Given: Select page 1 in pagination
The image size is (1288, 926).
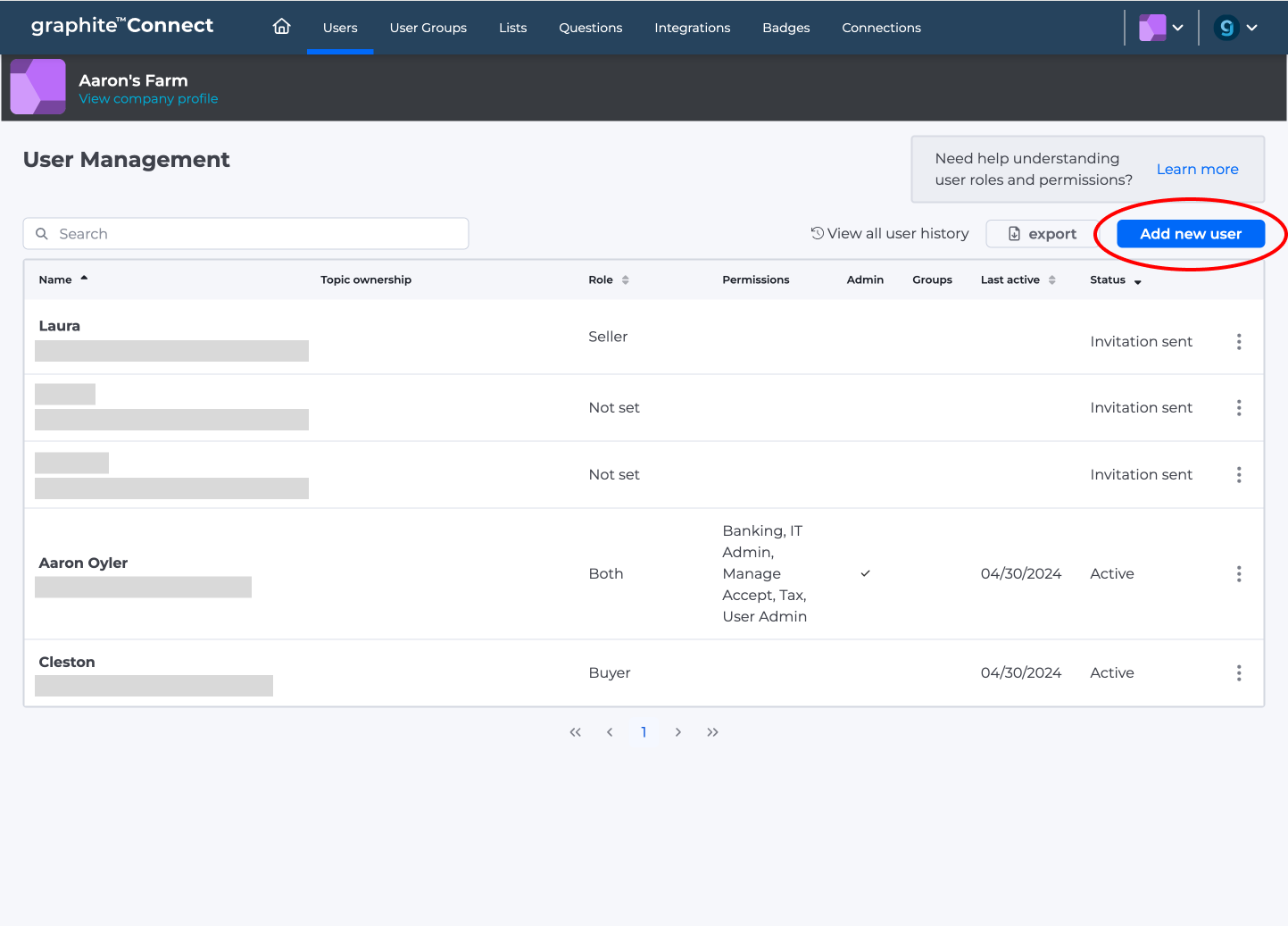Looking at the screenshot, I should pos(644,732).
